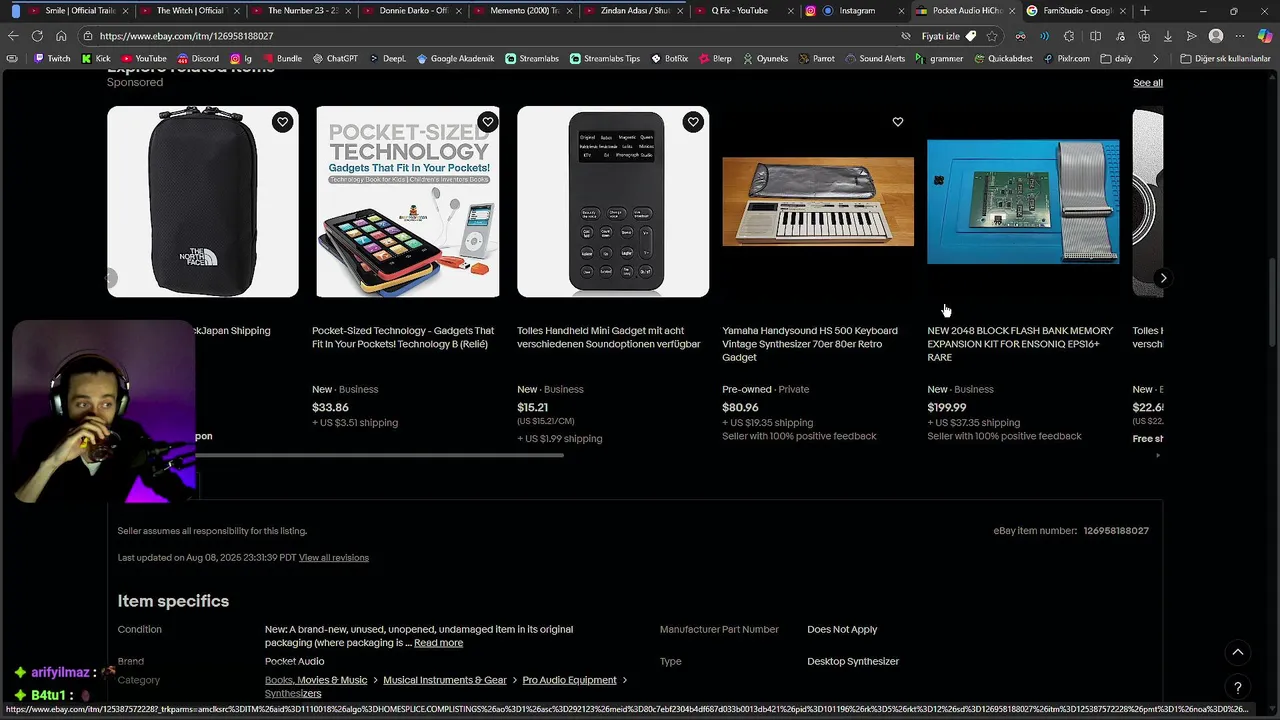This screenshot has height=720, width=1280.
Task: Select the $80.96 Yamaha price
Action: click(740, 408)
